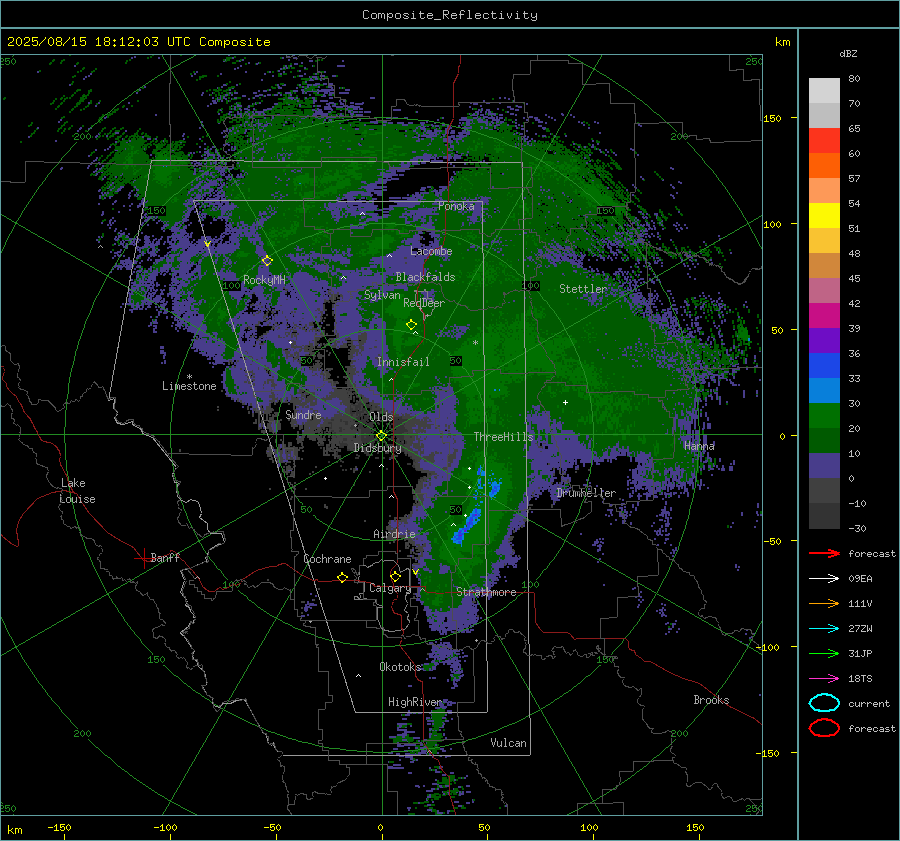Image resolution: width=900 pixels, height=841 pixels.
Task: Click the Strathmore city label
Action: pos(486,592)
